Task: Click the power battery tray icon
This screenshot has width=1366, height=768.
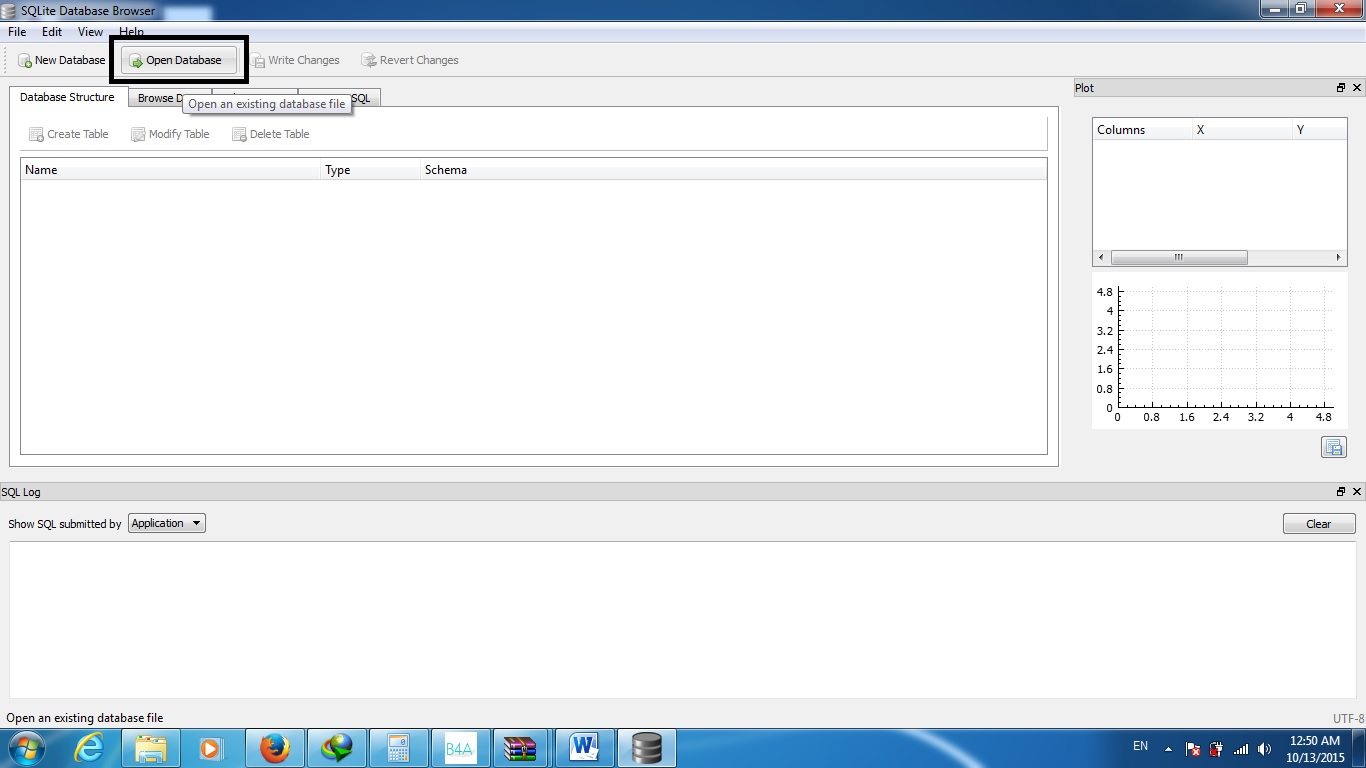Action: point(1216,749)
